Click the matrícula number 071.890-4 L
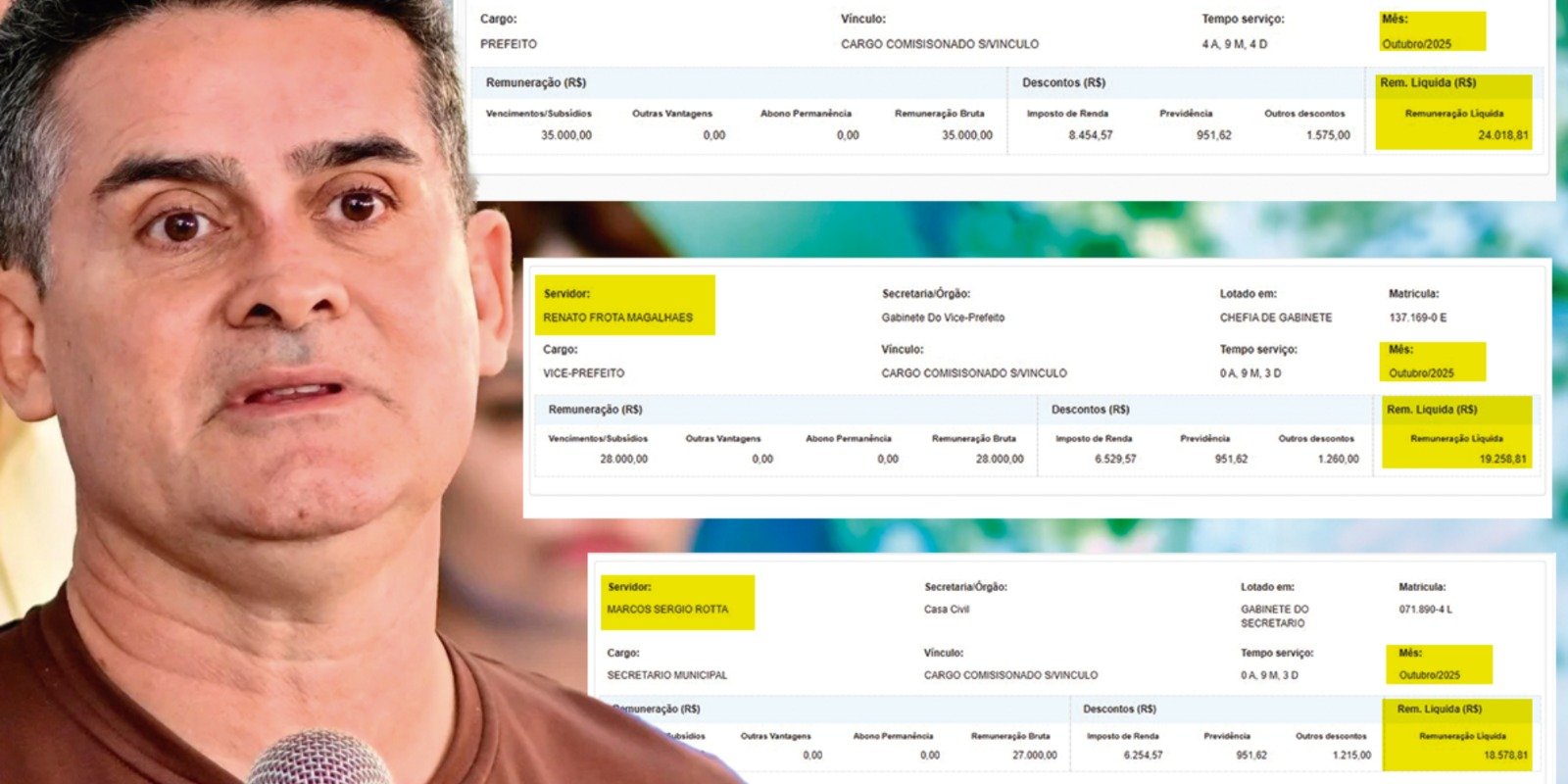The height and width of the screenshot is (784, 1568). pos(1425,610)
